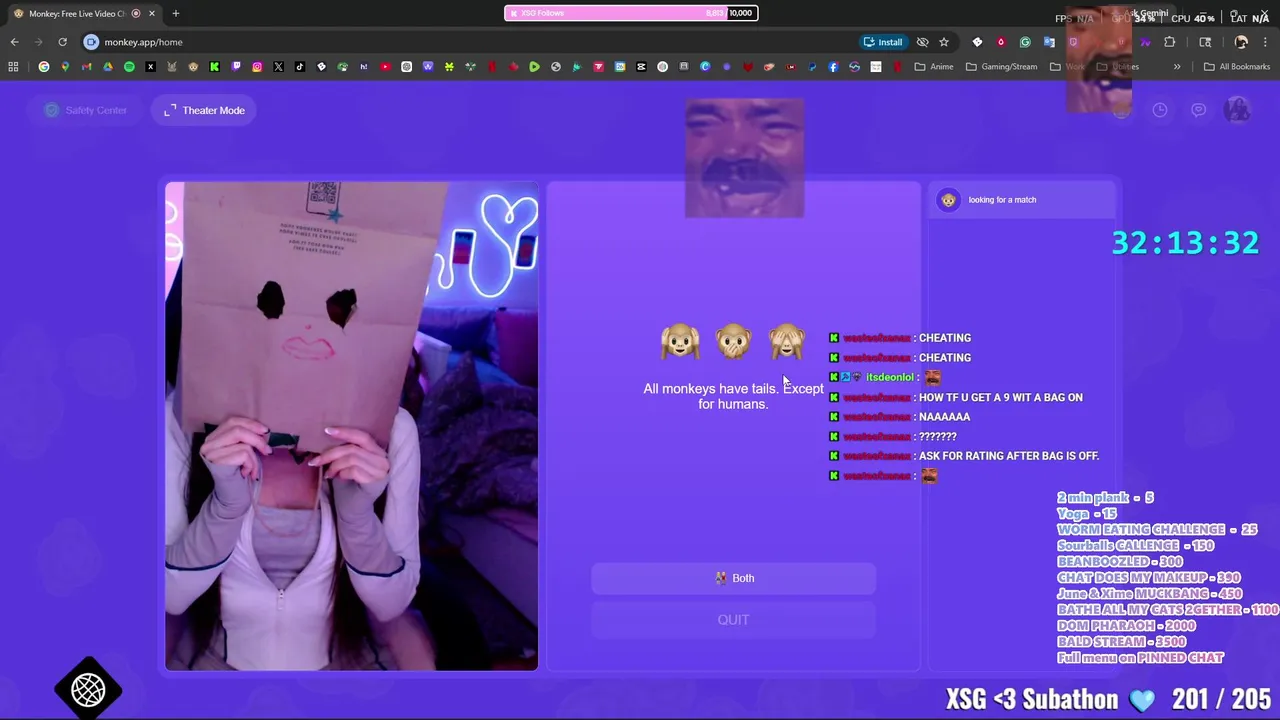Click the third-party cookies eye icon

(x=922, y=42)
